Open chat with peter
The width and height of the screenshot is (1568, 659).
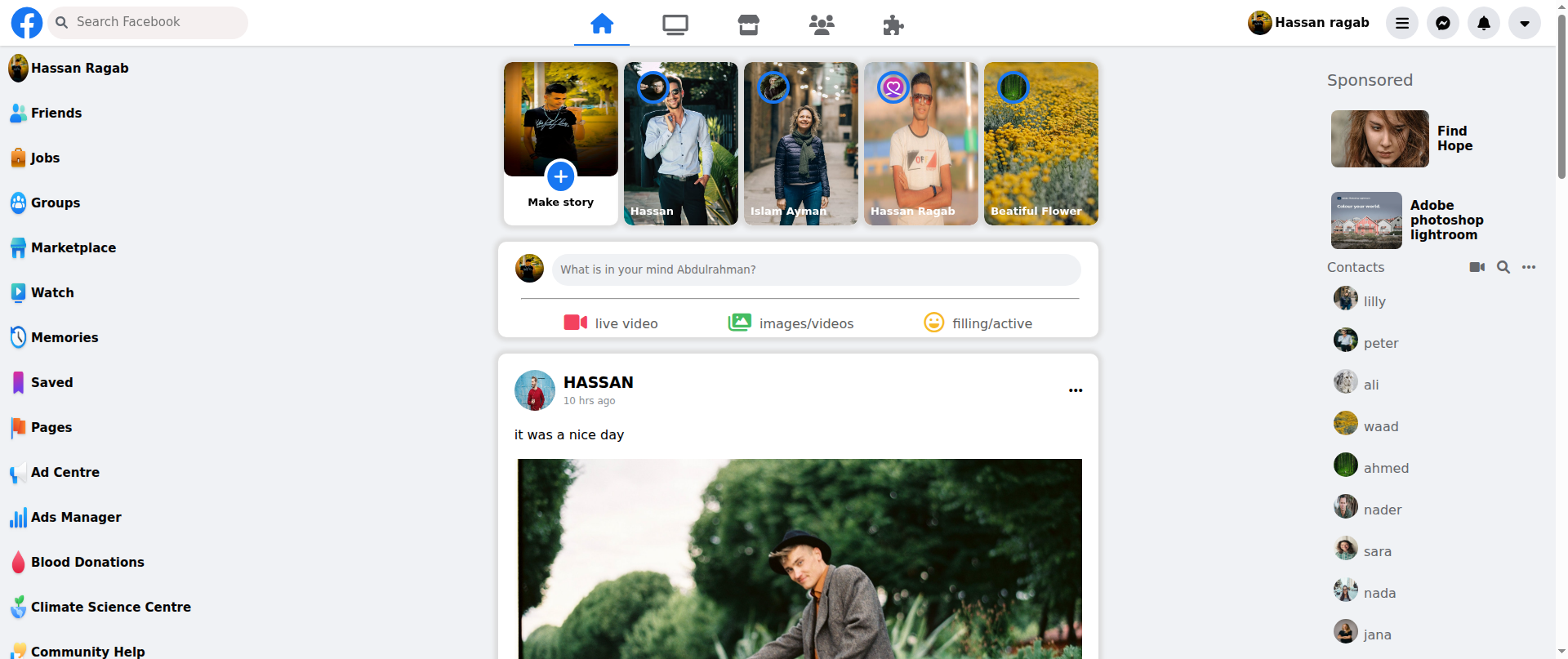[x=1366, y=342]
